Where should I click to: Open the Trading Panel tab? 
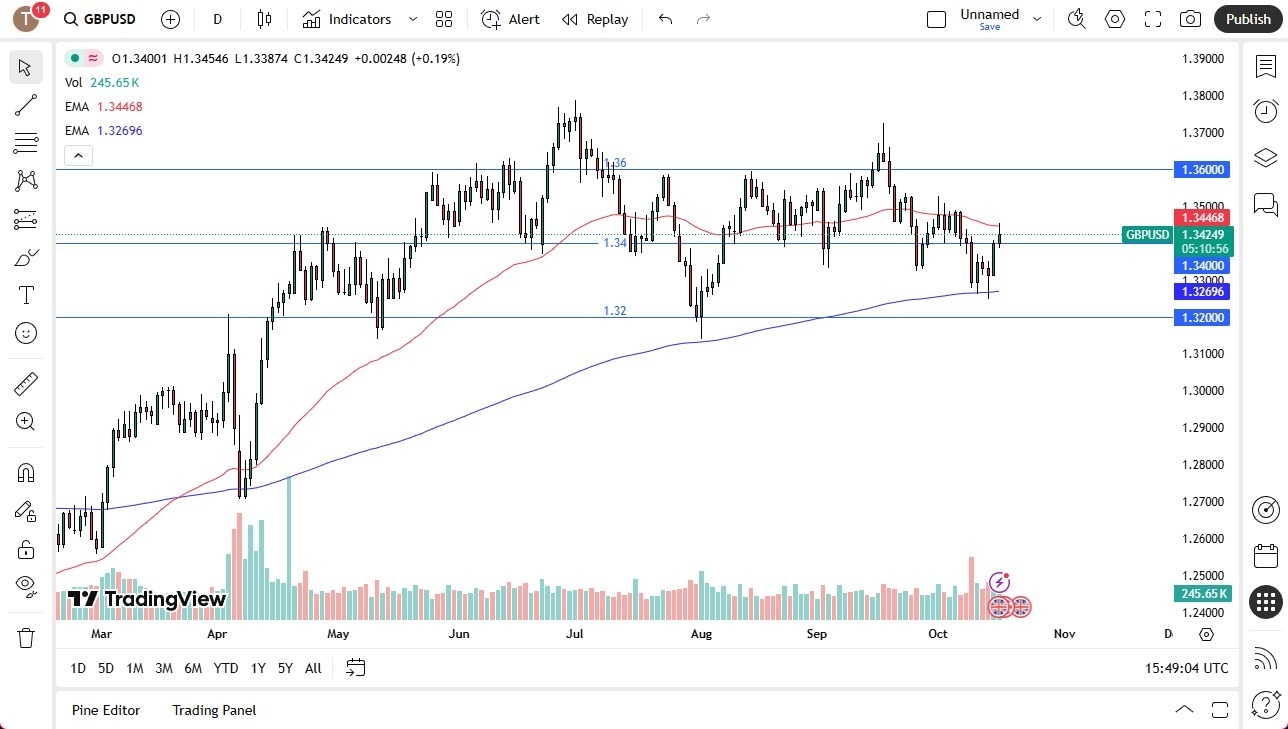213,710
